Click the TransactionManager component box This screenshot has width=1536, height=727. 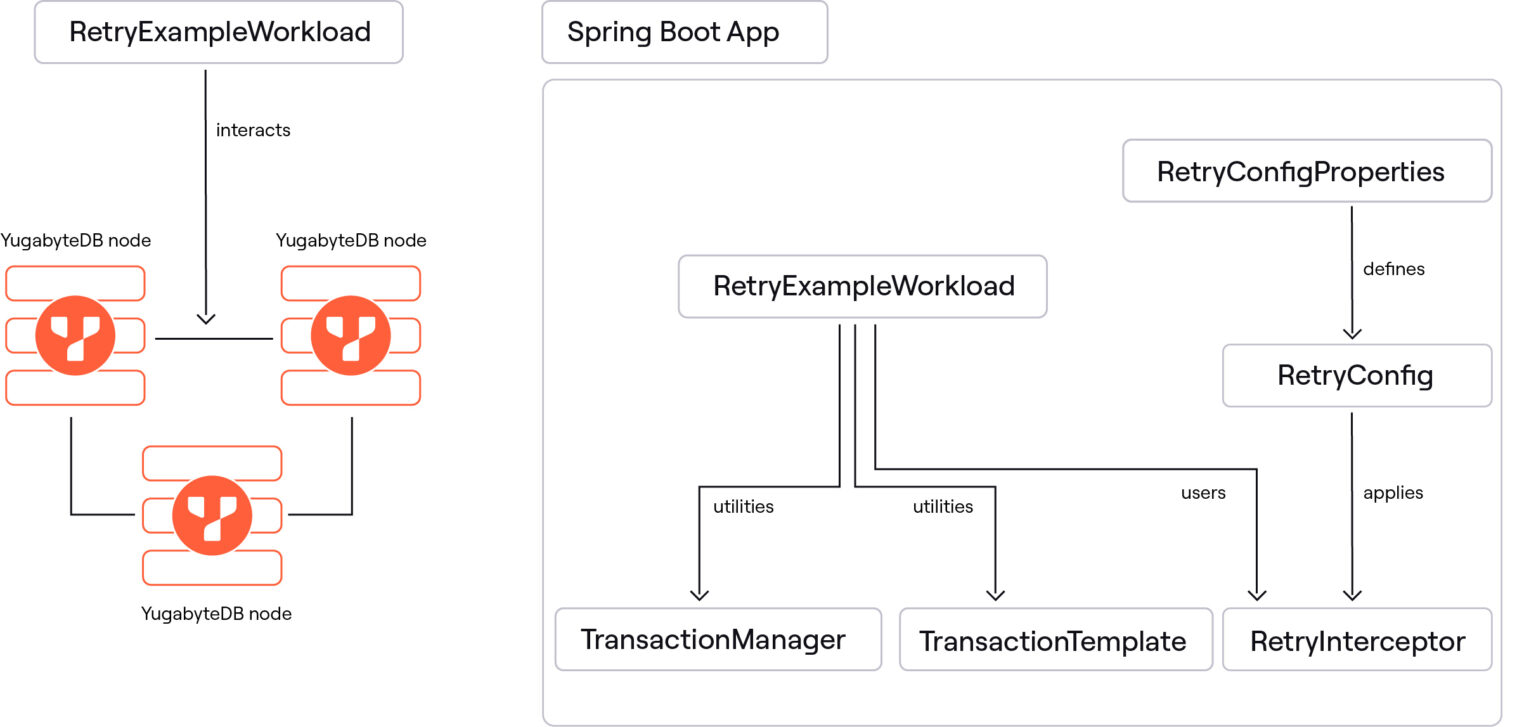coord(718,639)
